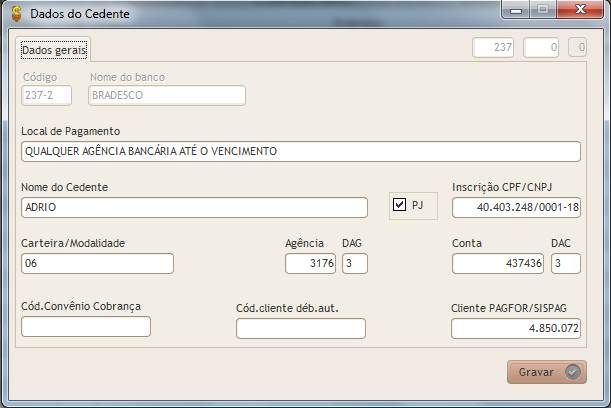The height and width of the screenshot is (408, 611).
Task: Click the Local de Pagamento field
Action: click(300, 151)
